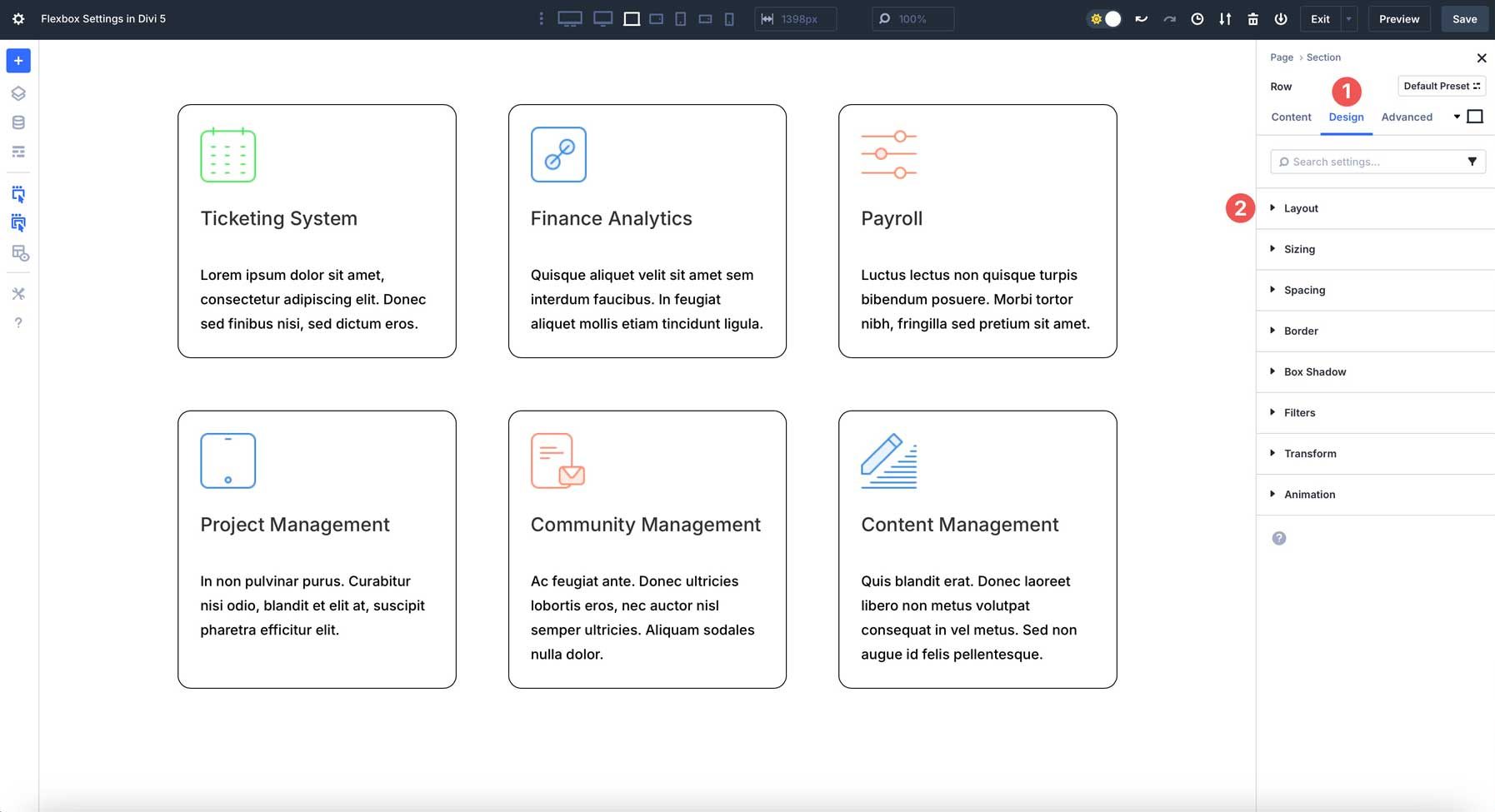
Task: Expand the Box Shadow settings section
Action: point(1314,371)
